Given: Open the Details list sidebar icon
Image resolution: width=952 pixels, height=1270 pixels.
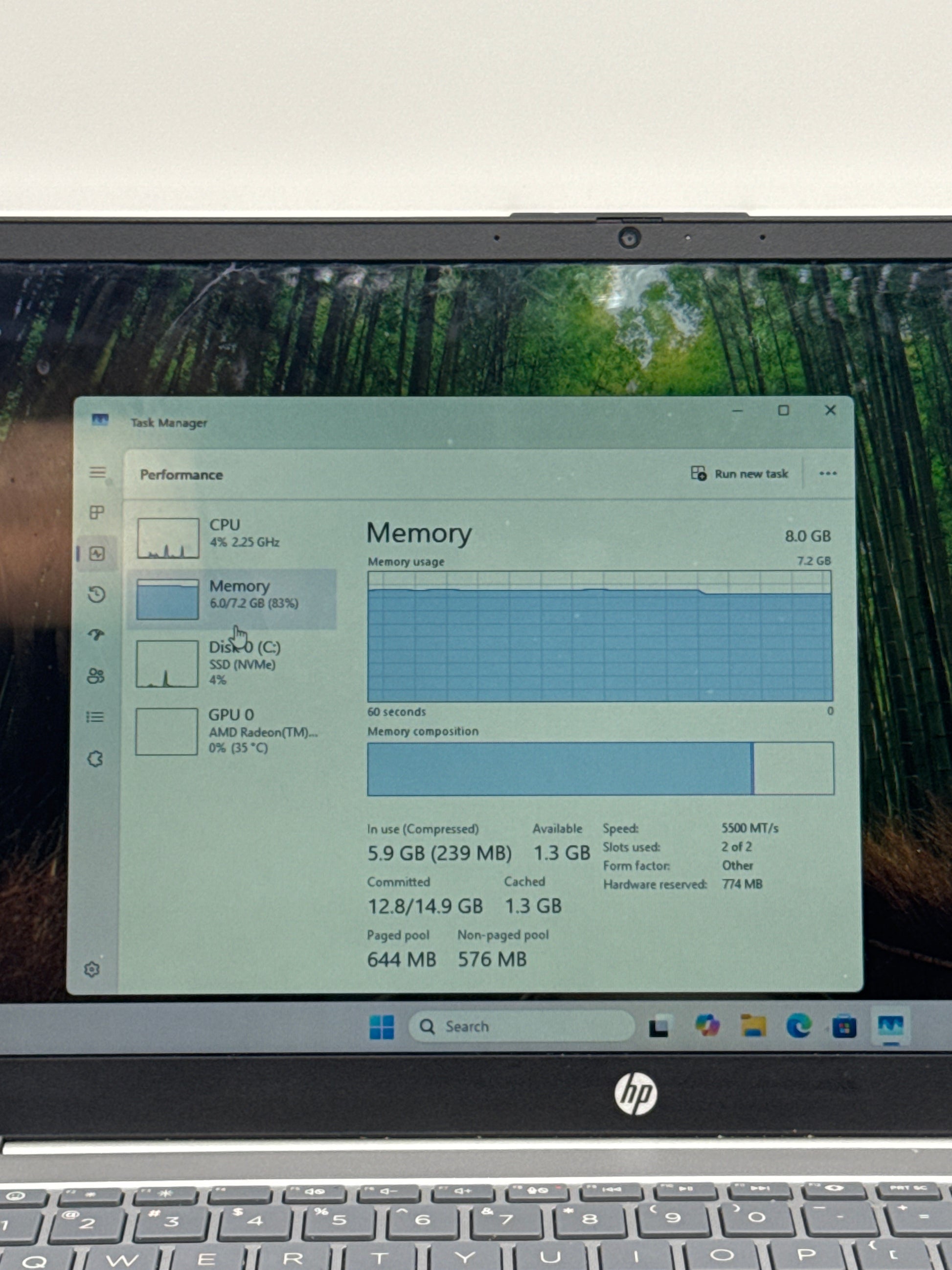Looking at the screenshot, I should click(x=95, y=717).
